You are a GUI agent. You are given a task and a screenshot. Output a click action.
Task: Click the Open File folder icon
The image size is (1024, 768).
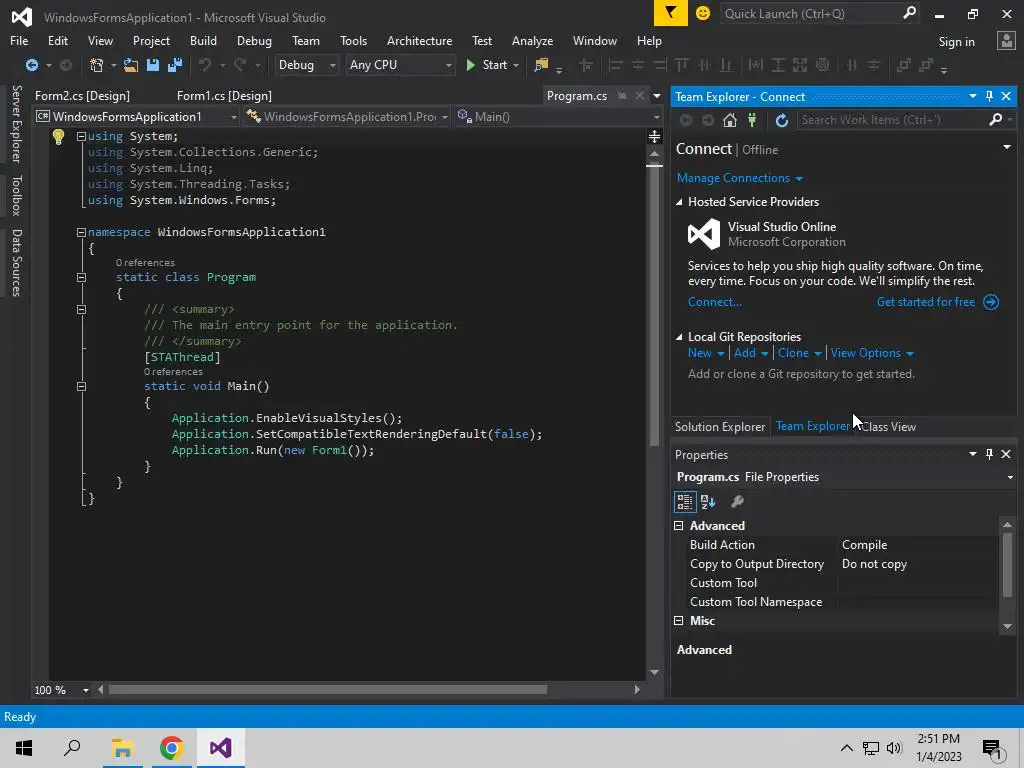point(131,65)
